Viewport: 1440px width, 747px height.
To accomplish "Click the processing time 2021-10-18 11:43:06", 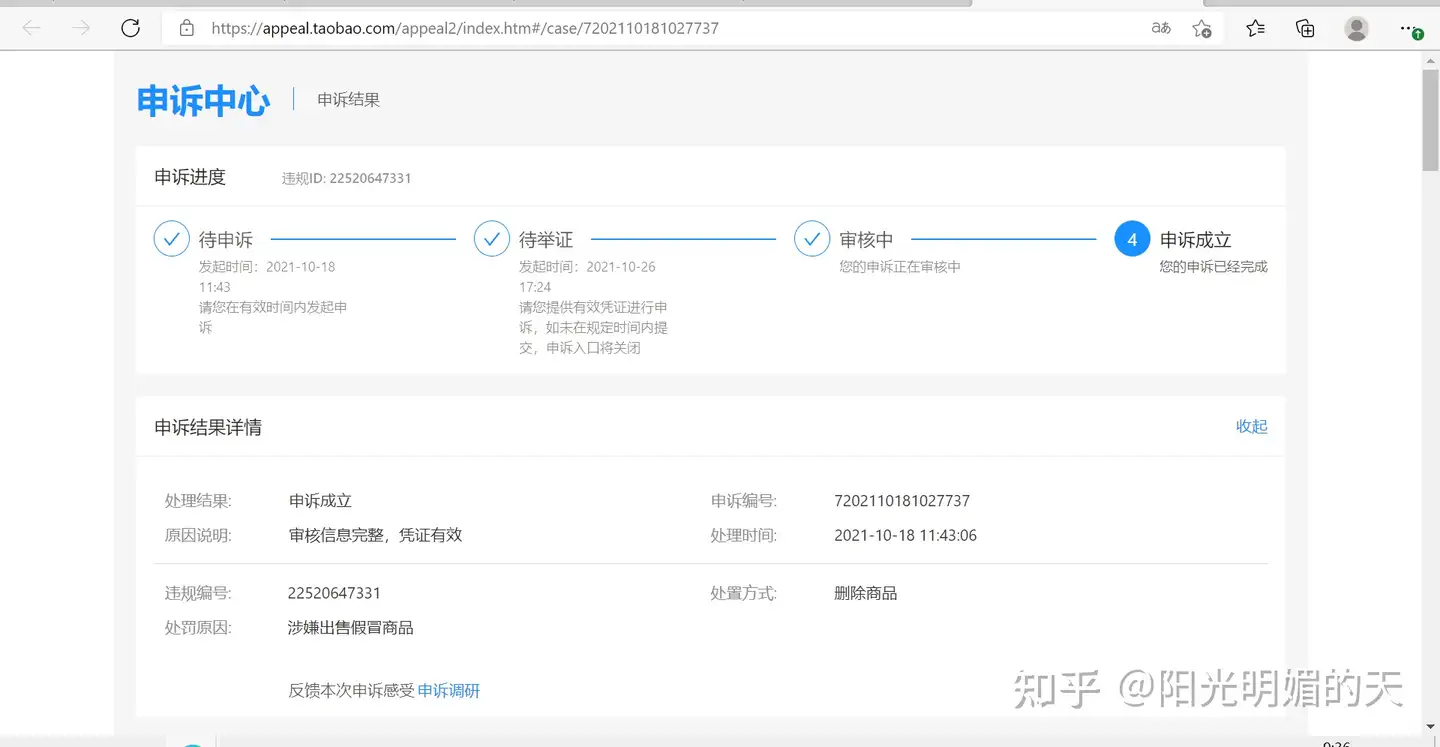I will pos(905,535).
